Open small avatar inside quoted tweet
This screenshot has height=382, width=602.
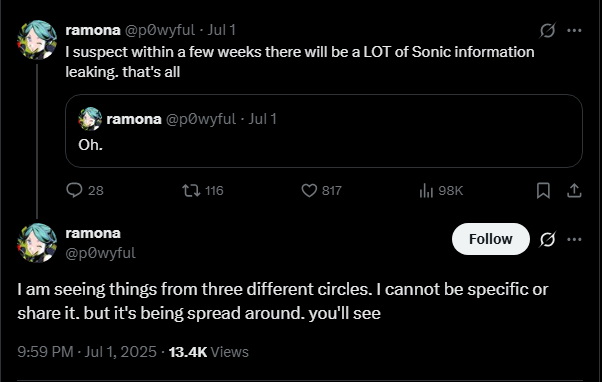pyautogui.click(x=90, y=119)
